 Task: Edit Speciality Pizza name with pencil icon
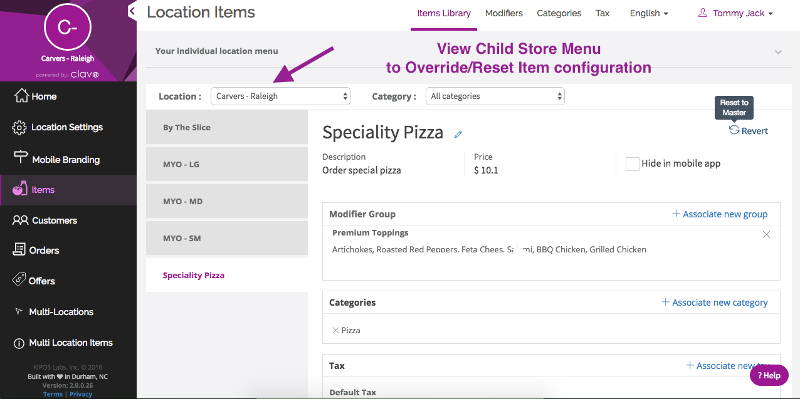tap(458, 134)
